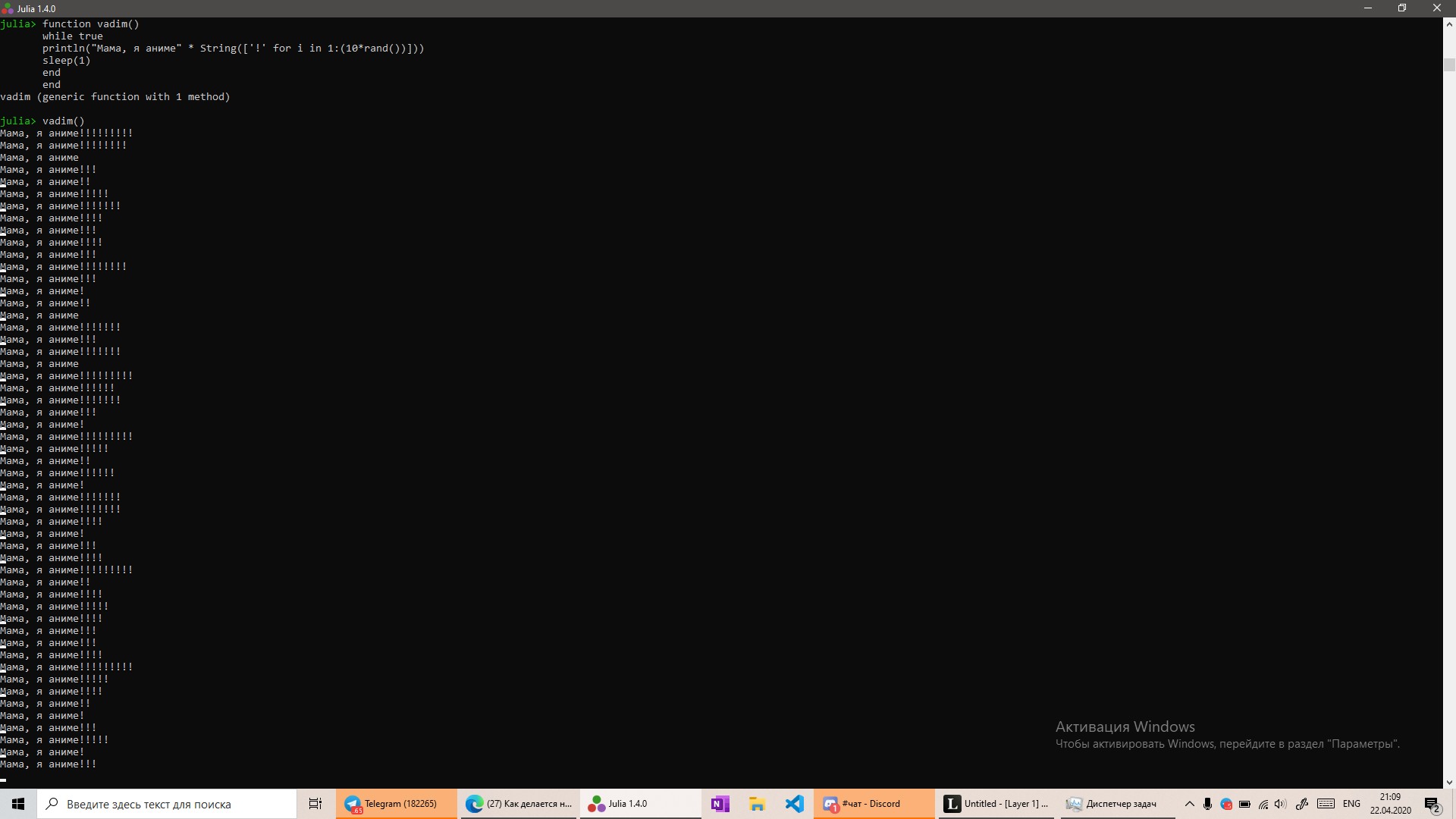
Task: Click the "julia> vadim()" prompt line
Action: (42, 121)
